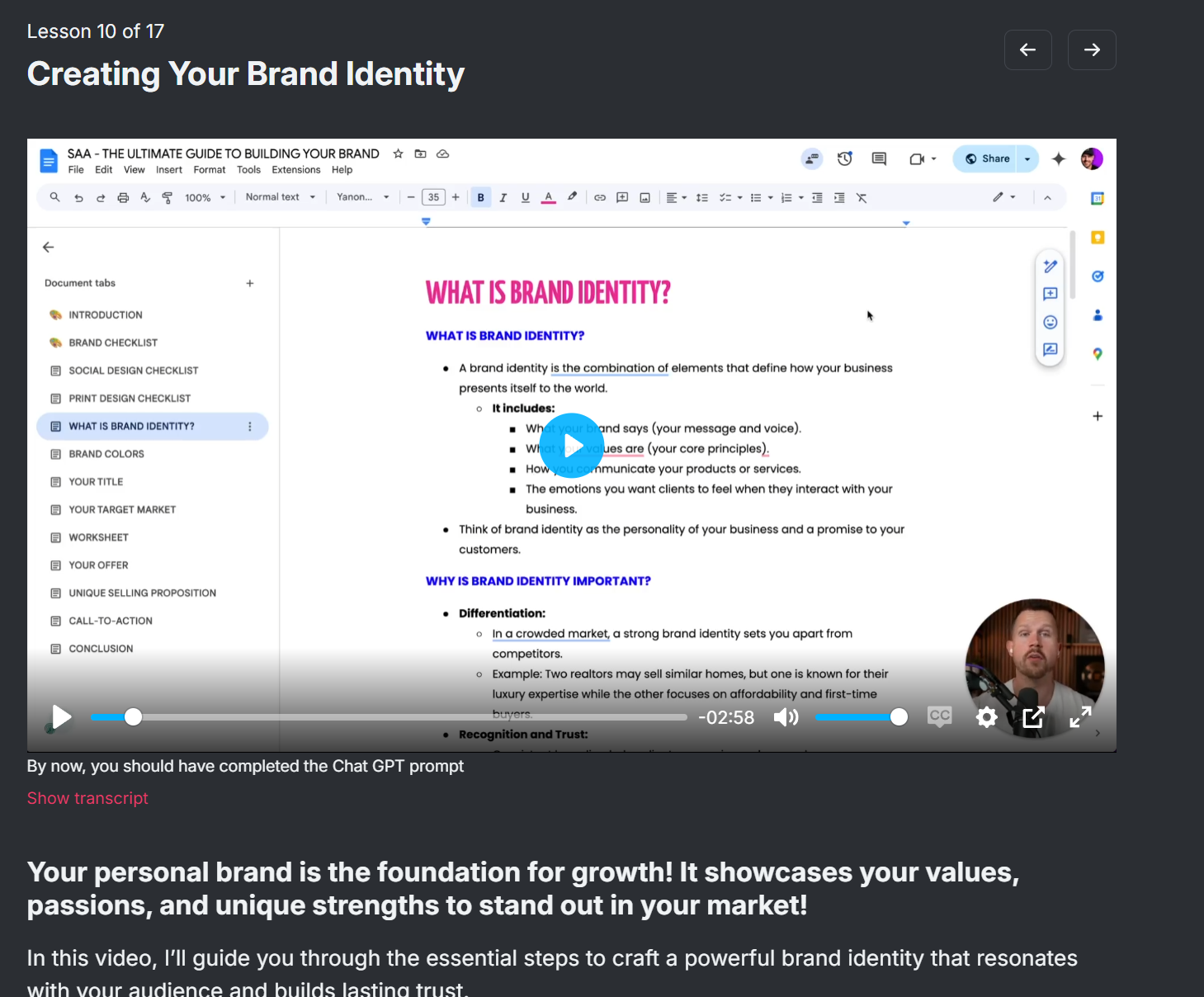Screen dimensions: 1204x997
Task: Click the paint format icon
Action: coord(168,198)
